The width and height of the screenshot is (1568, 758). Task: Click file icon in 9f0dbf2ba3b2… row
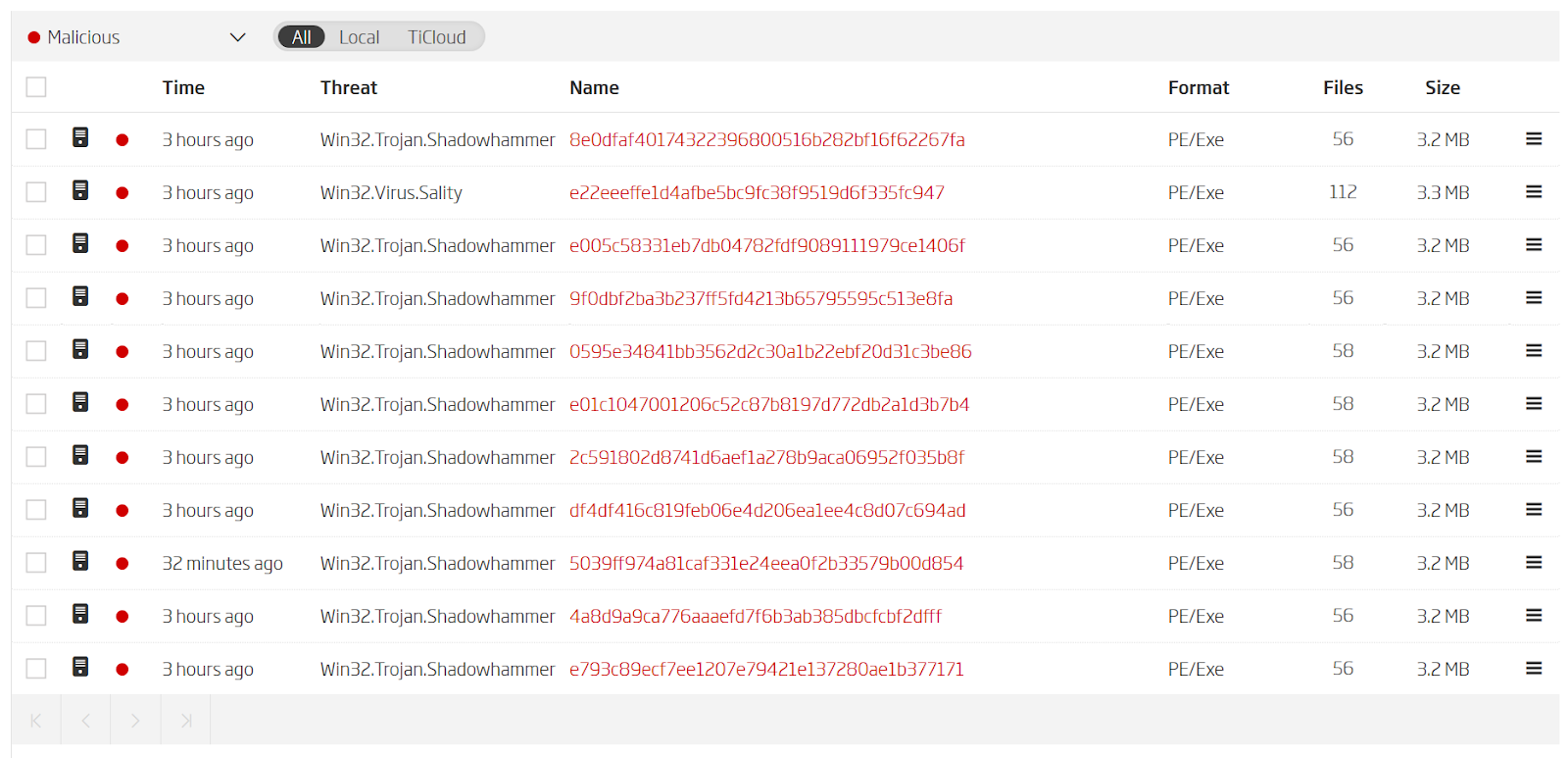80,296
